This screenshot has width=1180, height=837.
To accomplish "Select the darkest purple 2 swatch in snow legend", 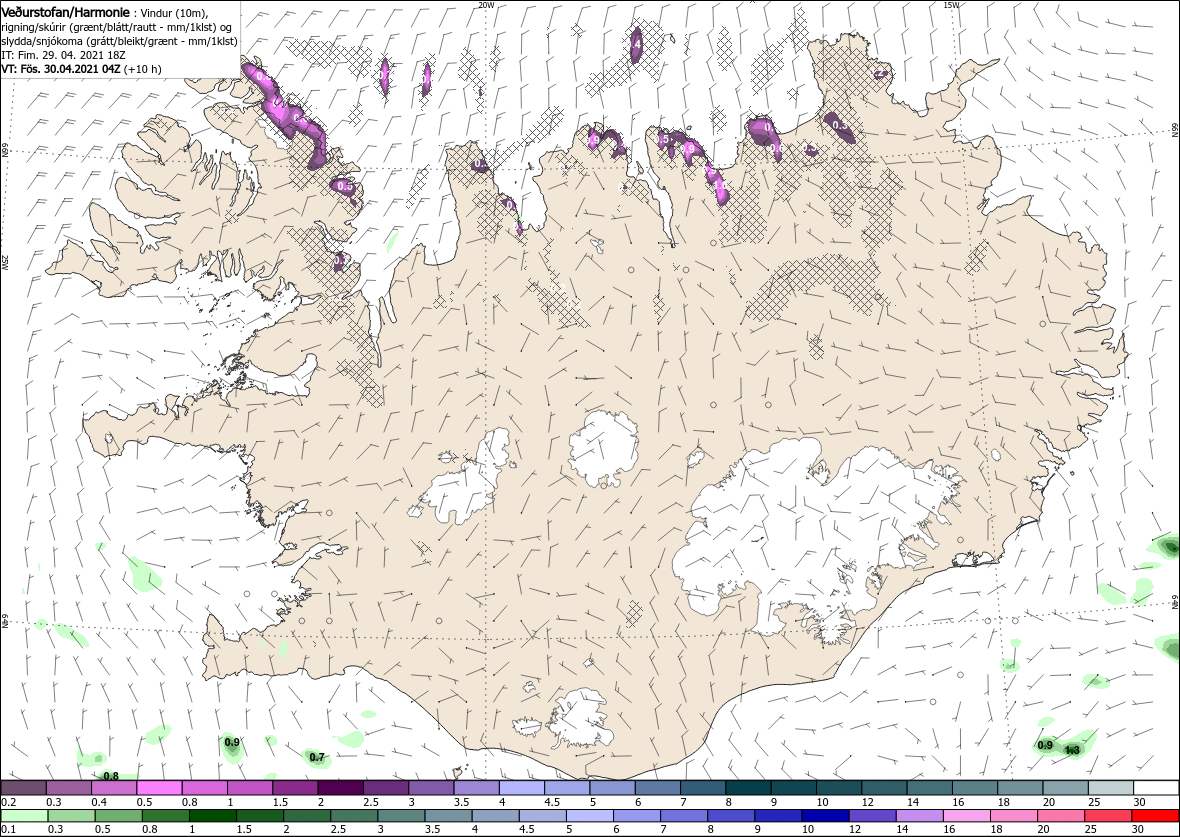I will pos(340,788).
